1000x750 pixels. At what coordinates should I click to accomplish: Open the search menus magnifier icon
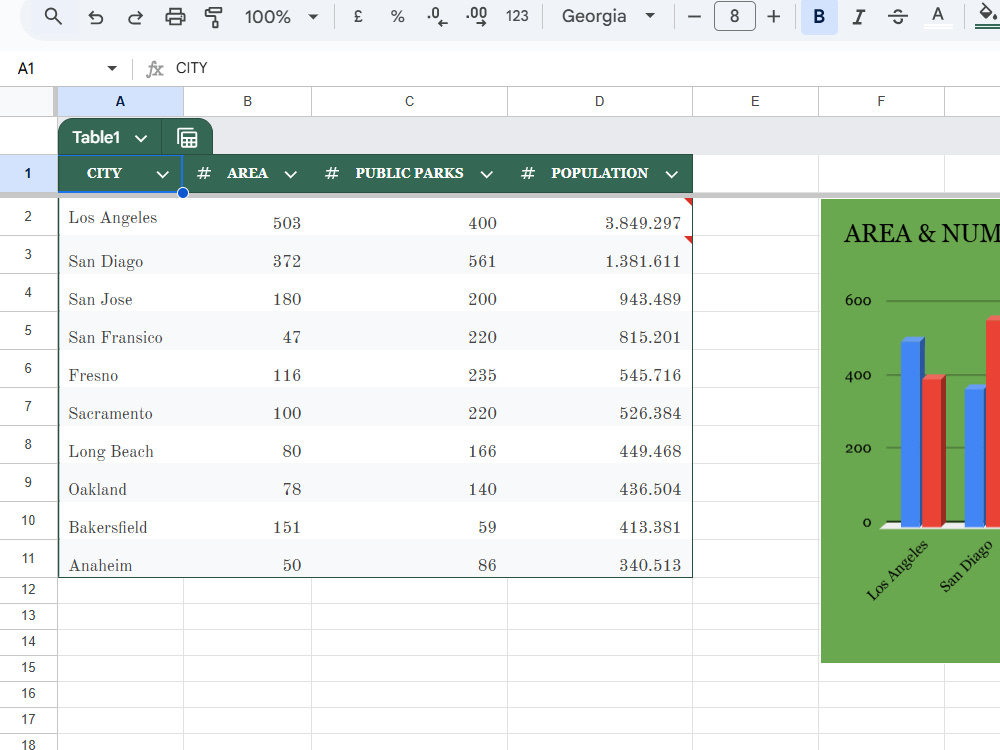[x=53, y=16]
